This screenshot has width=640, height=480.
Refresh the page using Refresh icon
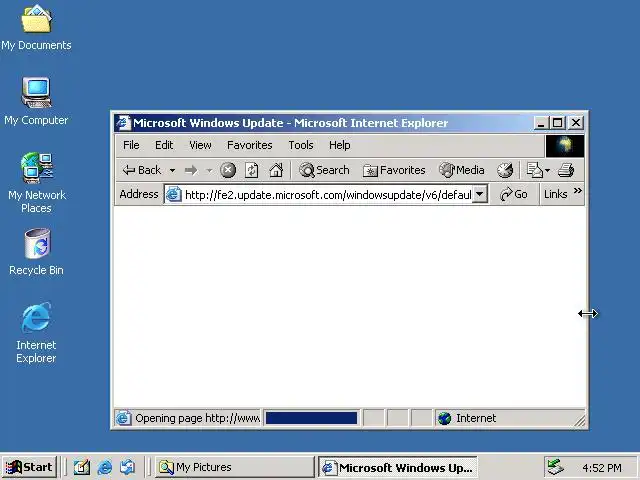click(x=251, y=170)
